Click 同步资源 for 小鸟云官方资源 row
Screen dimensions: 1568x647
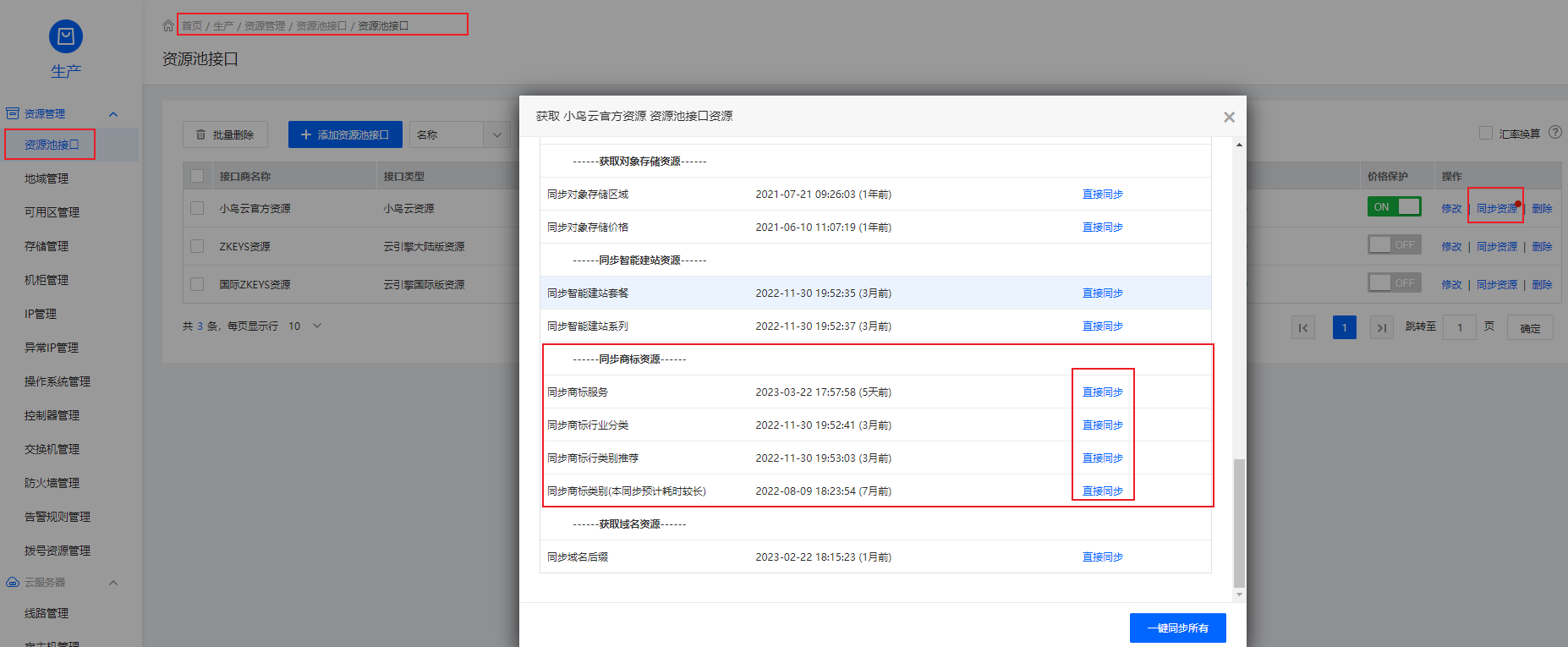coord(1497,209)
